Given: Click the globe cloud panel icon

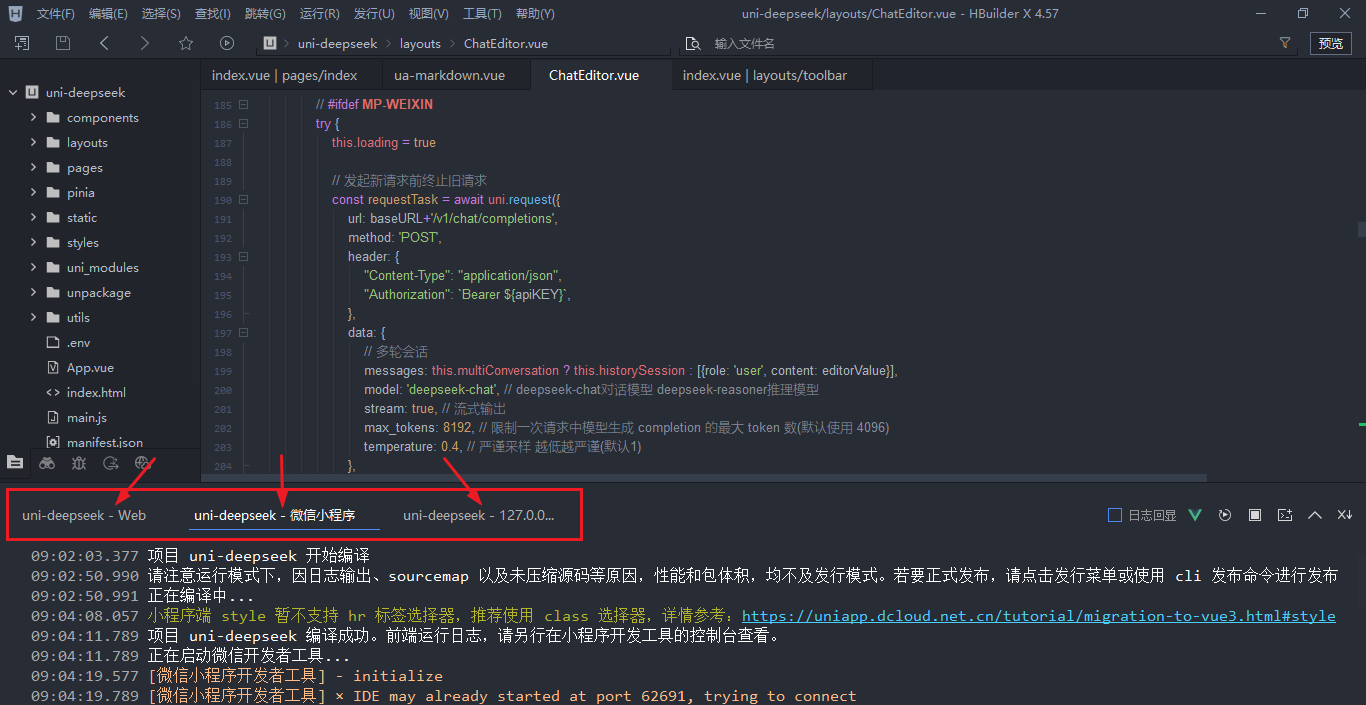Looking at the screenshot, I should tap(143, 462).
